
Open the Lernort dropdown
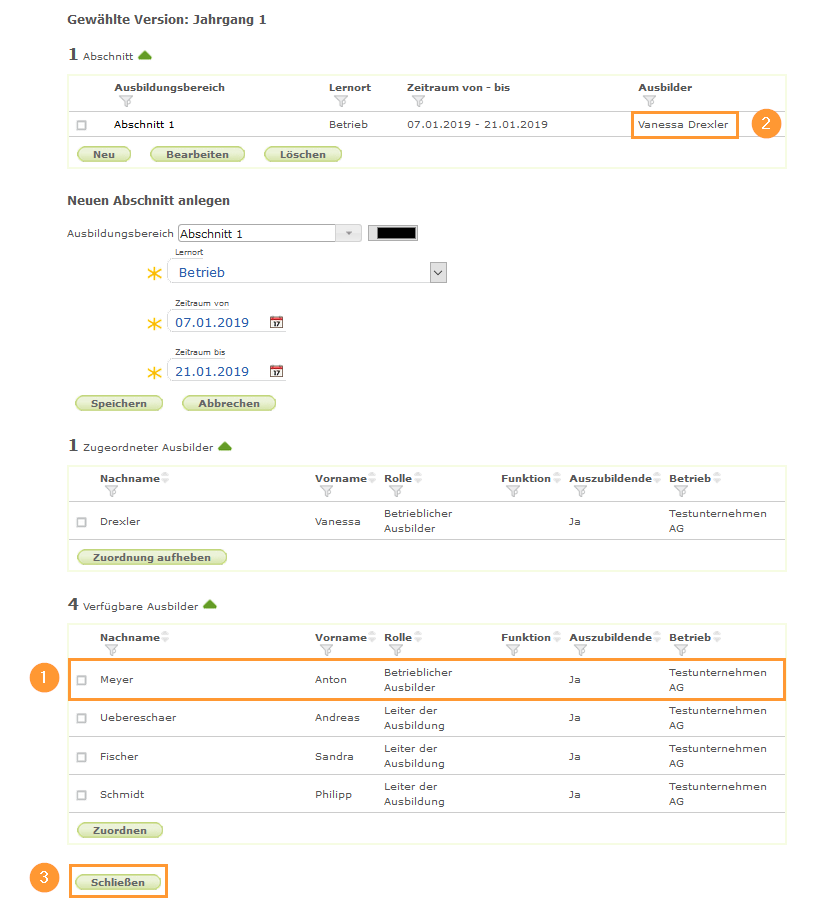[437, 272]
